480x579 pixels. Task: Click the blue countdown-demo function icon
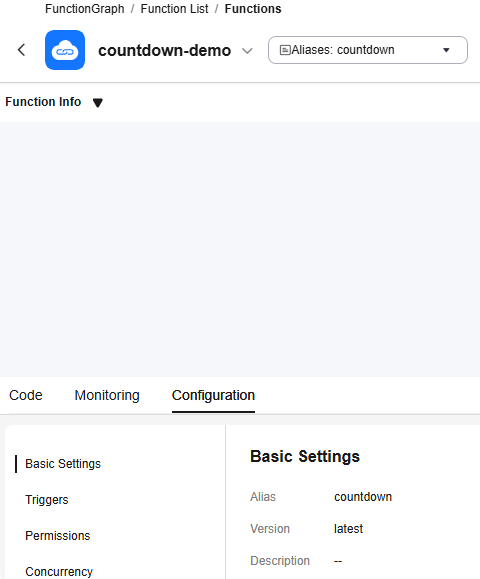[65, 50]
